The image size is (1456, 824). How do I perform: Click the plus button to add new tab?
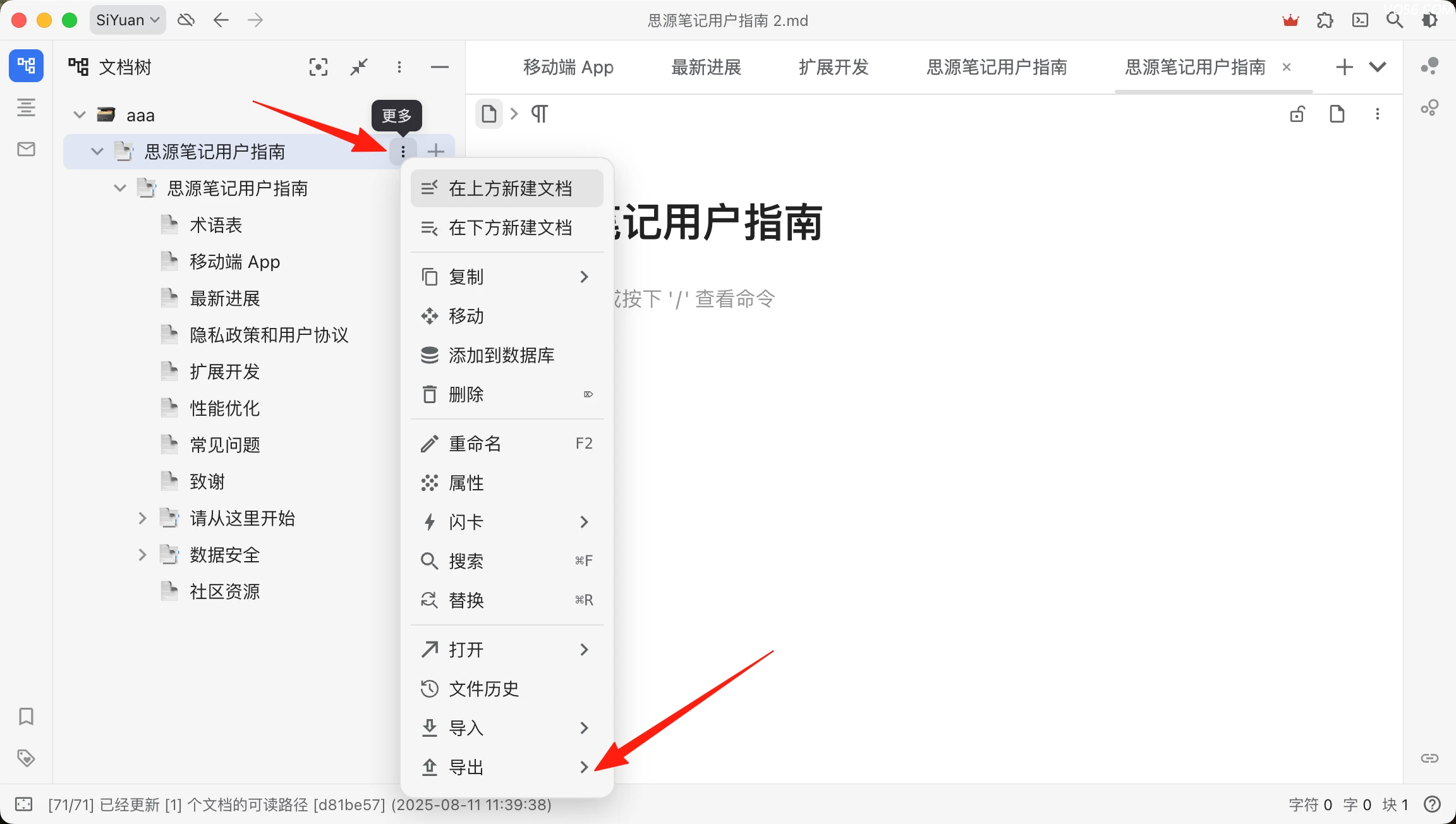click(x=1345, y=67)
